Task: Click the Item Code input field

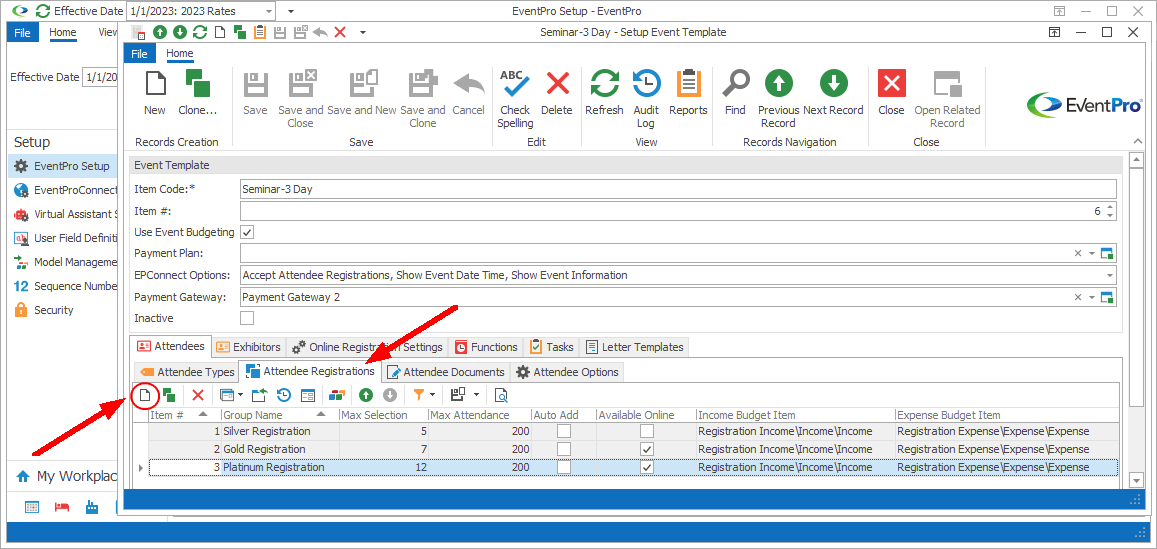Action: pos(678,188)
